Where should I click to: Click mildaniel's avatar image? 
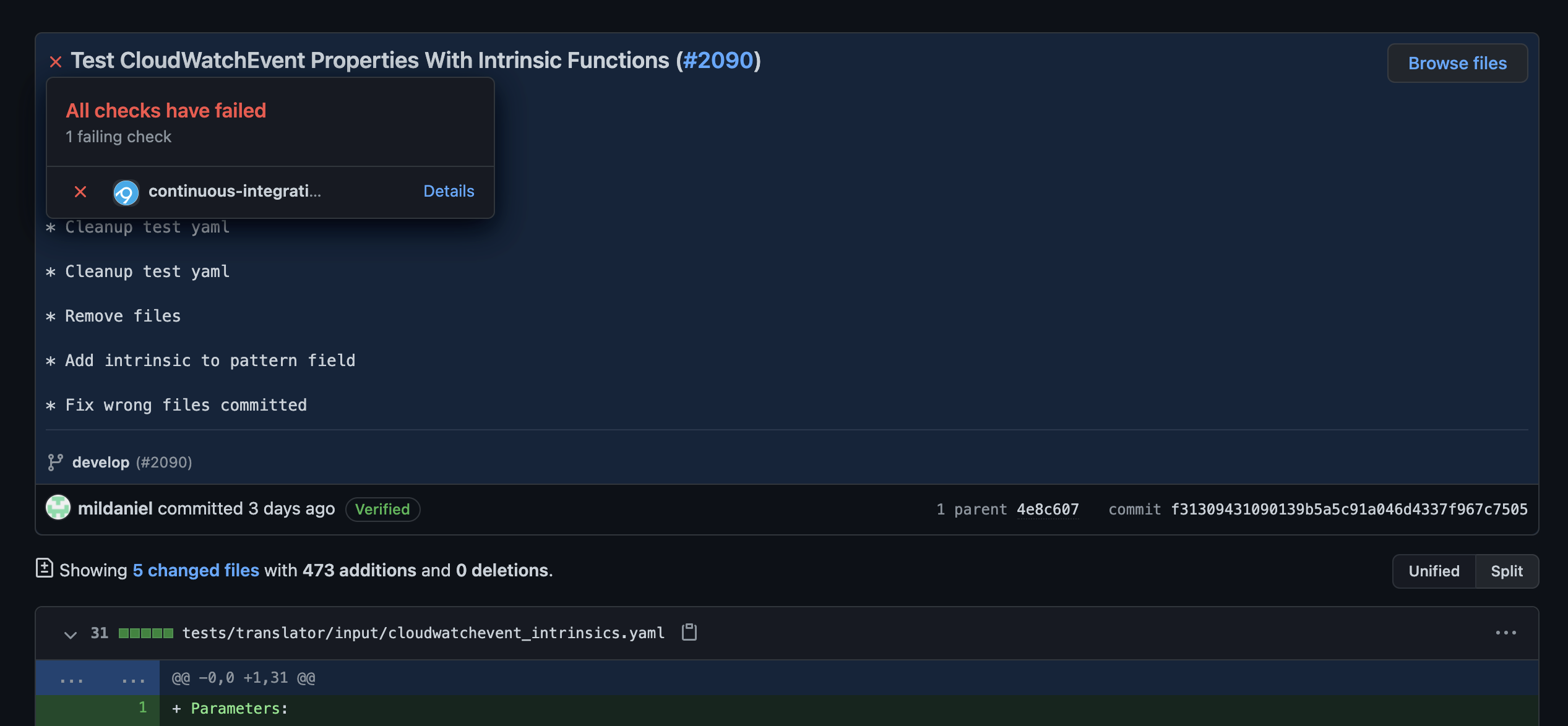(58, 508)
